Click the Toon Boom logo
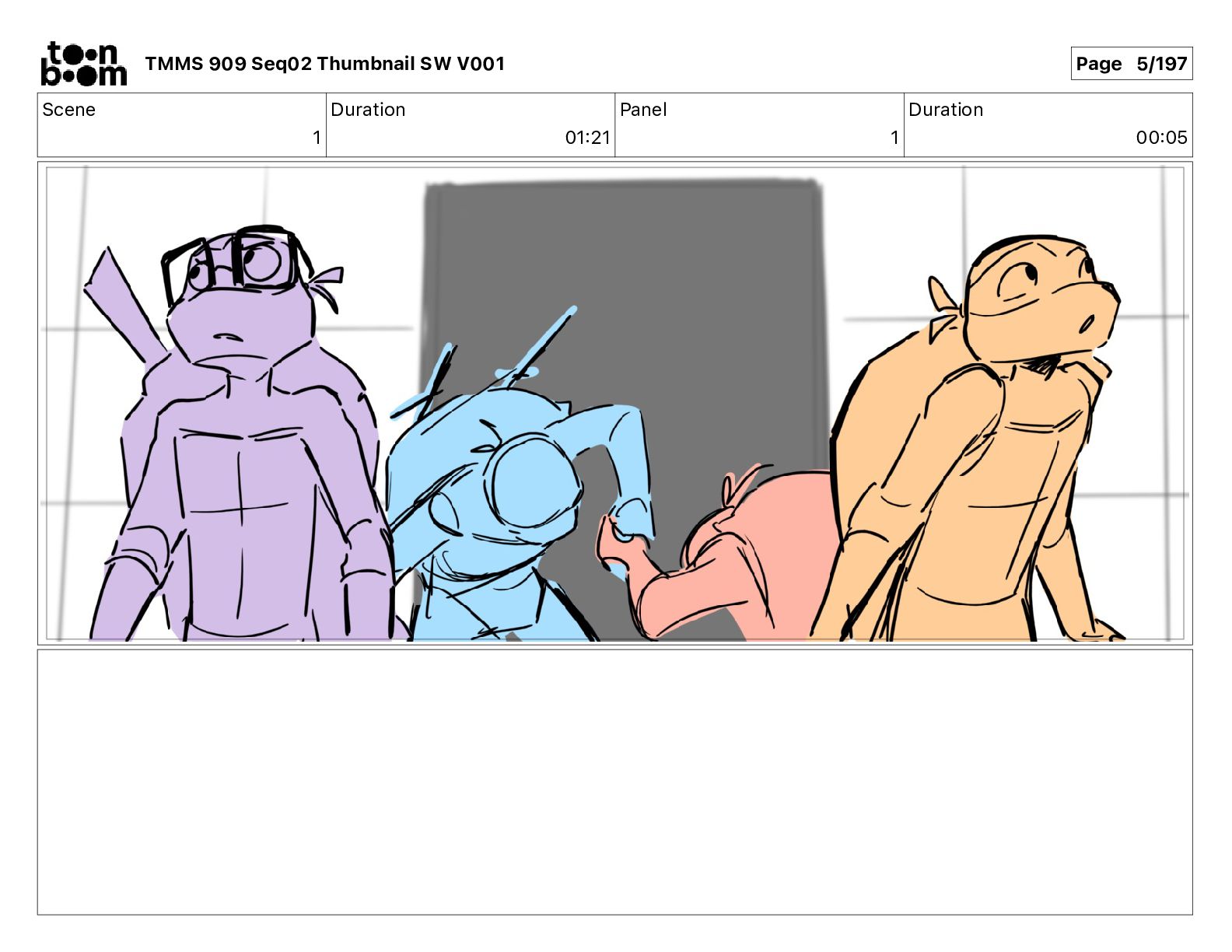The height and width of the screenshot is (952, 1232). tap(83, 63)
